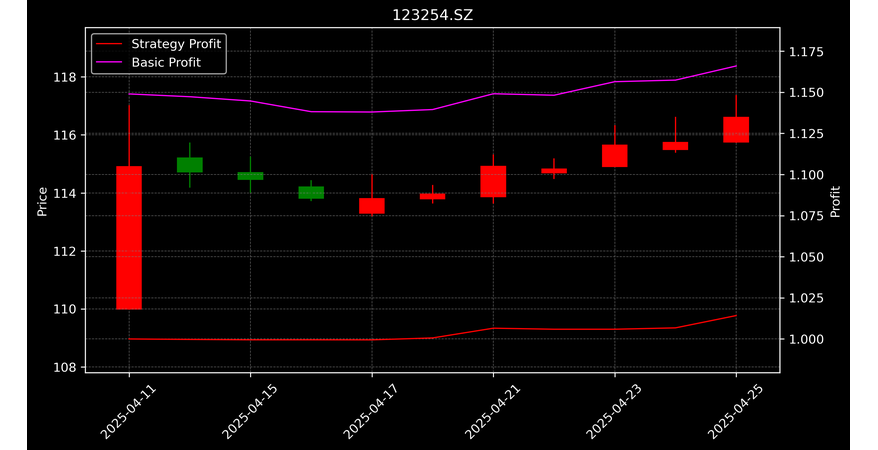The width and height of the screenshot is (878, 450).
Task: Click the profit tick 1.075
Action: coord(806,216)
